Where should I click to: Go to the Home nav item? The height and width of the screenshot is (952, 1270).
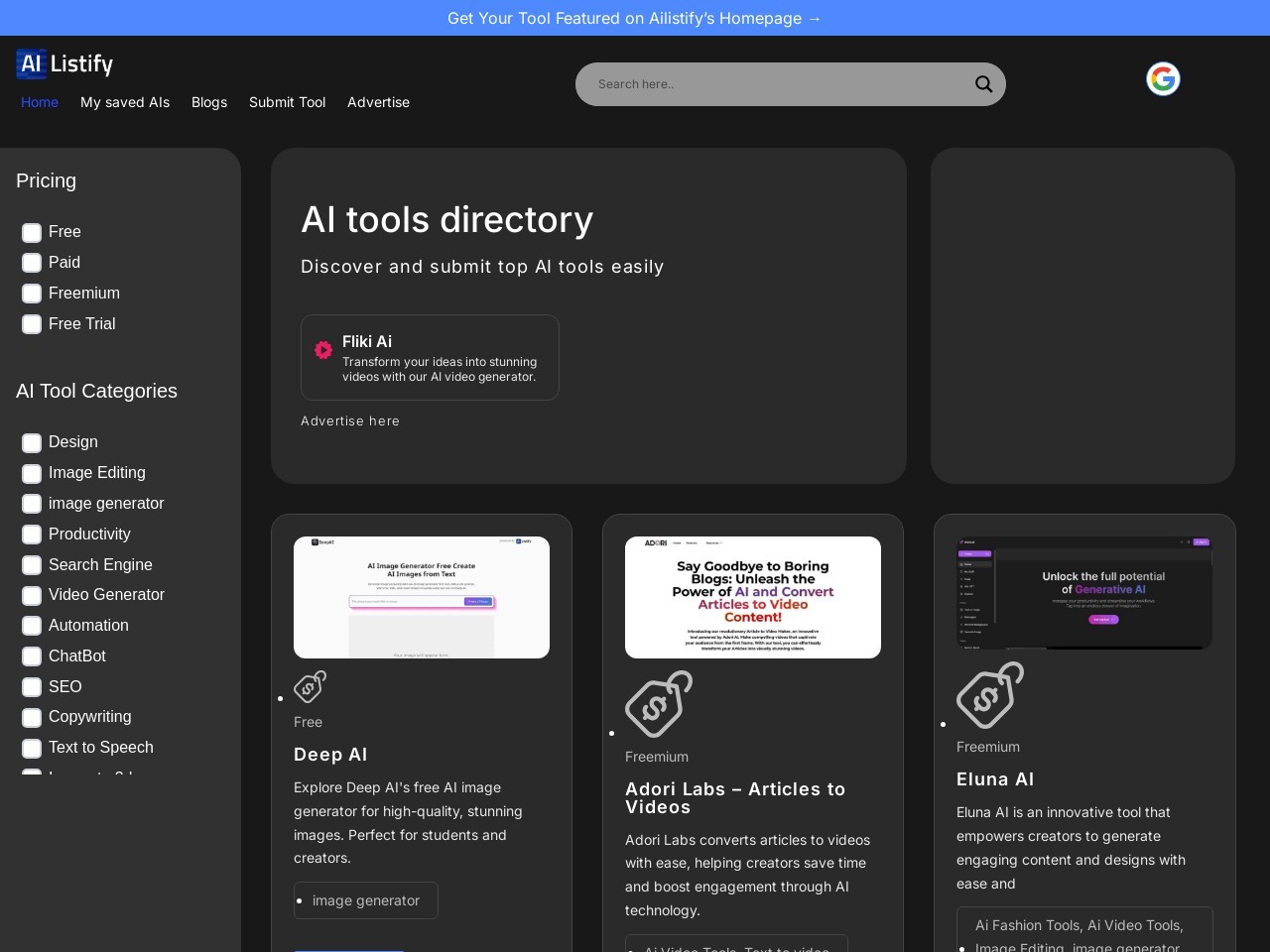(40, 102)
